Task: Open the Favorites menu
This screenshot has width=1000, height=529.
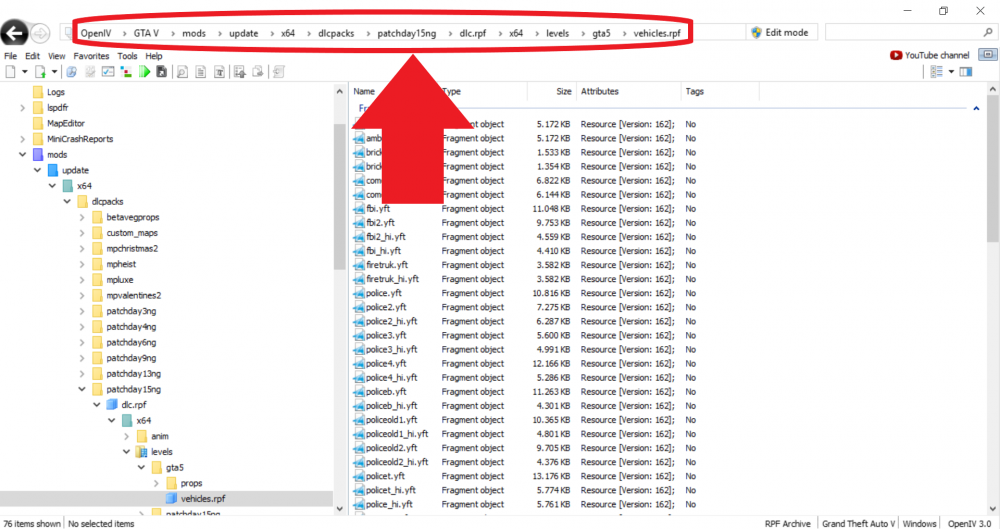Action: click(x=91, y=56)
